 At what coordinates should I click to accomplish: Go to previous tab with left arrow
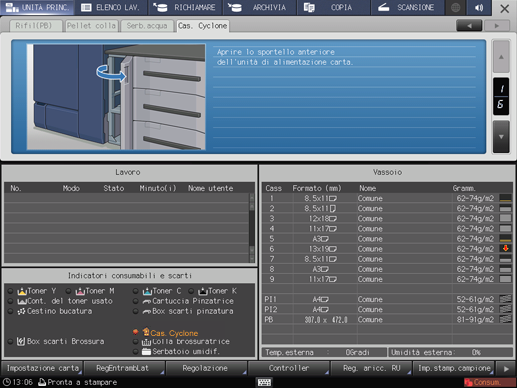[469, 25]
